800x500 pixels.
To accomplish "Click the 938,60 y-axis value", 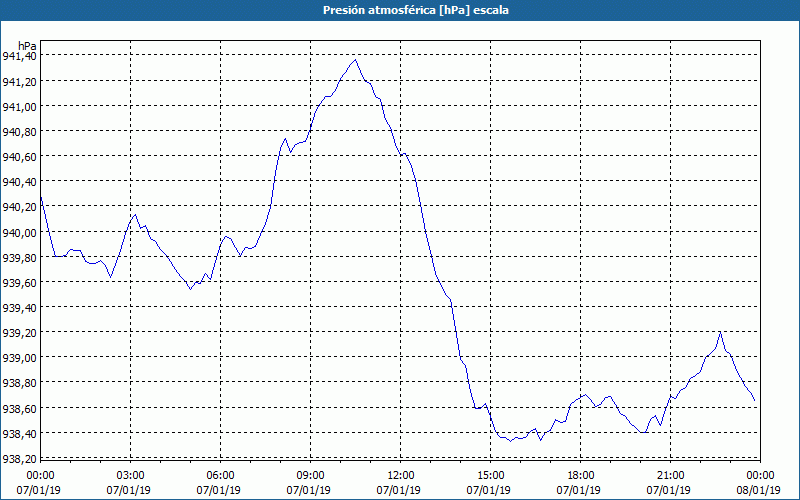I will tap(19, 408).
